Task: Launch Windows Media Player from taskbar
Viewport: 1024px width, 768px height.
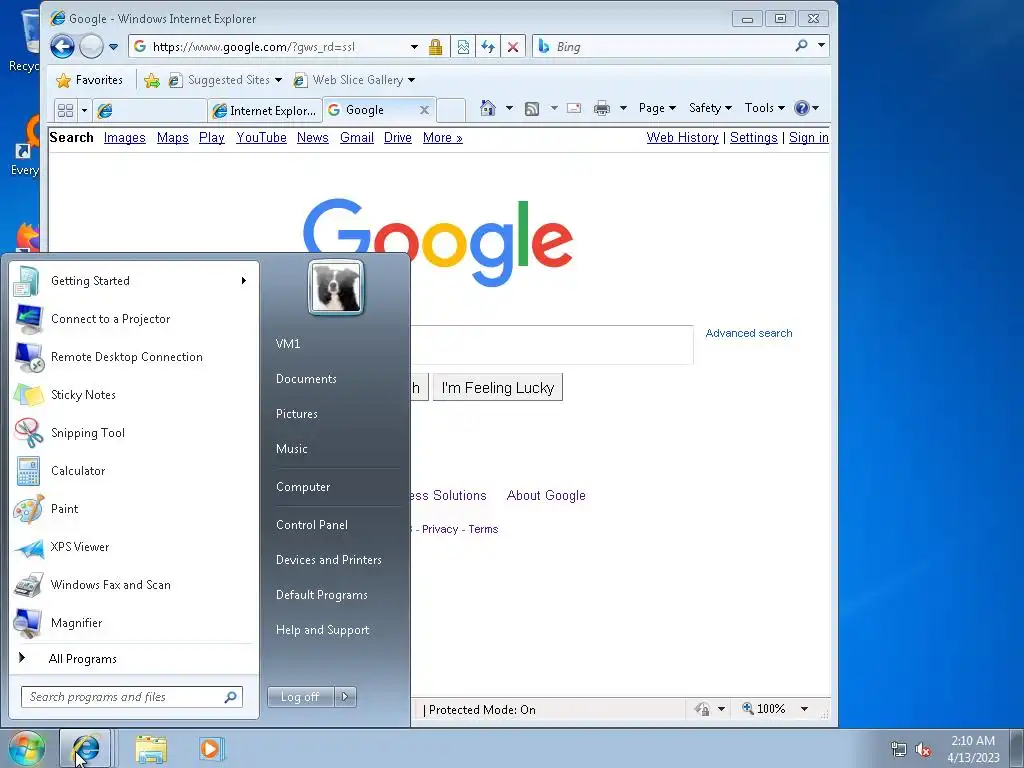Action: point(210,749)
